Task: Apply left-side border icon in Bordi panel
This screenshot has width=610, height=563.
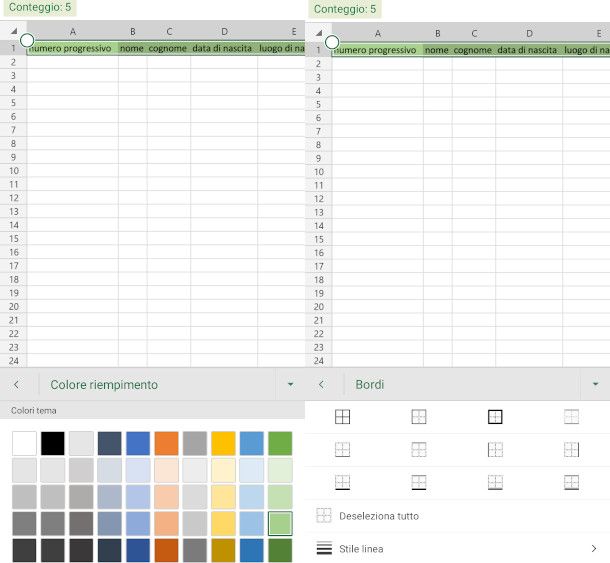Action: click(x=495, y=449)
